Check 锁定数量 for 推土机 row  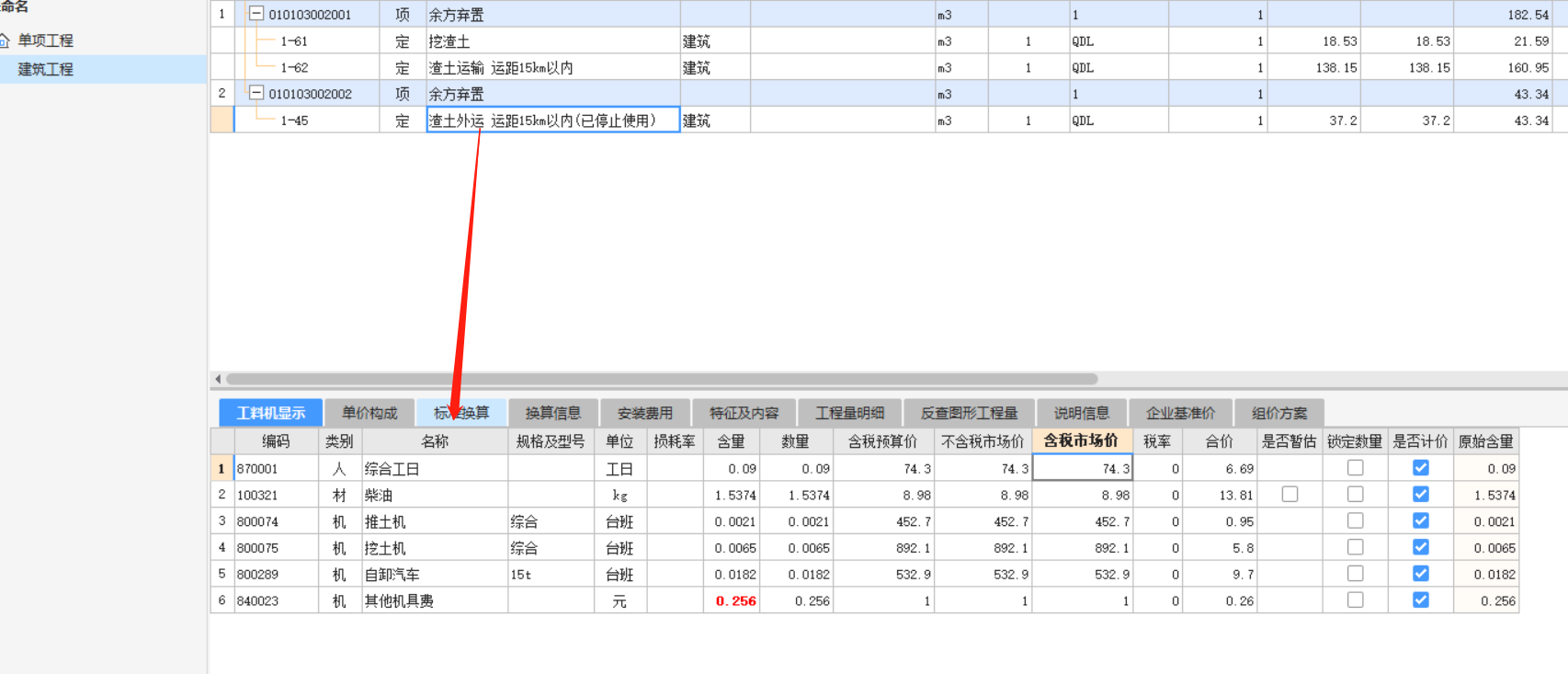click(1355, 520)
